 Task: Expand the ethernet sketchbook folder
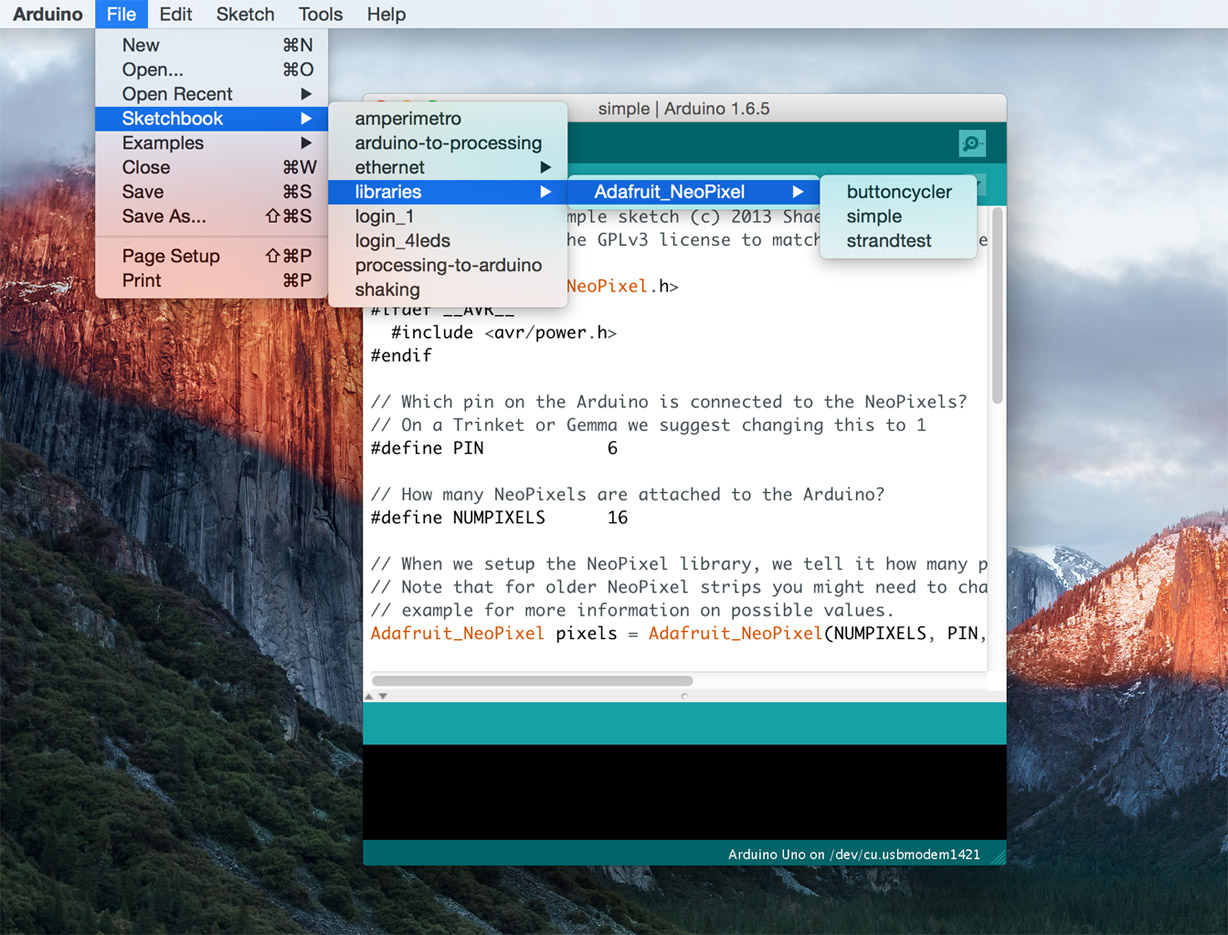448,167
